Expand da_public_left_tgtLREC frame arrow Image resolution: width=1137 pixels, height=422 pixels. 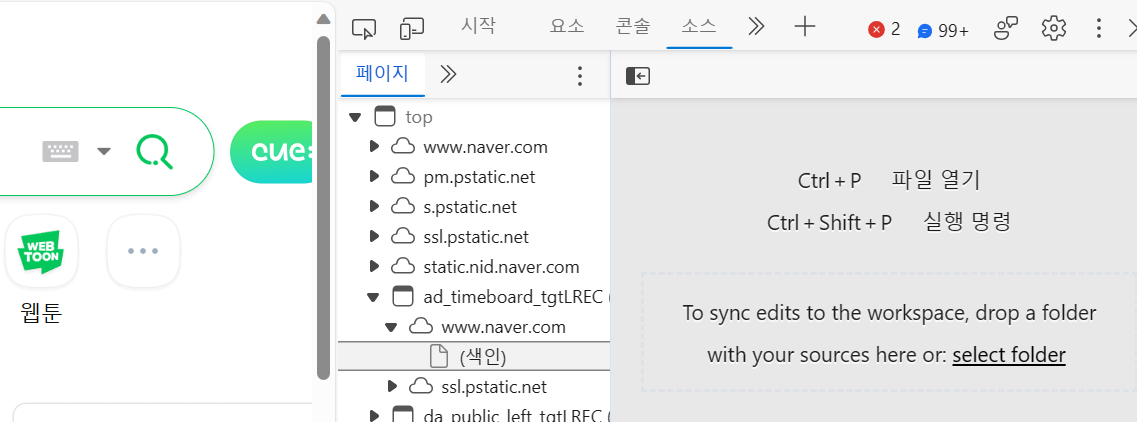coord(374,415)
